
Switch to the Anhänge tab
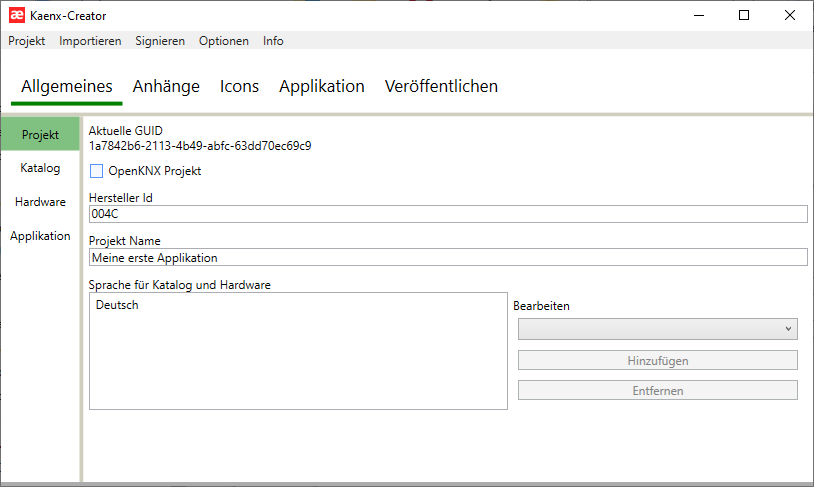coord(166,86)
